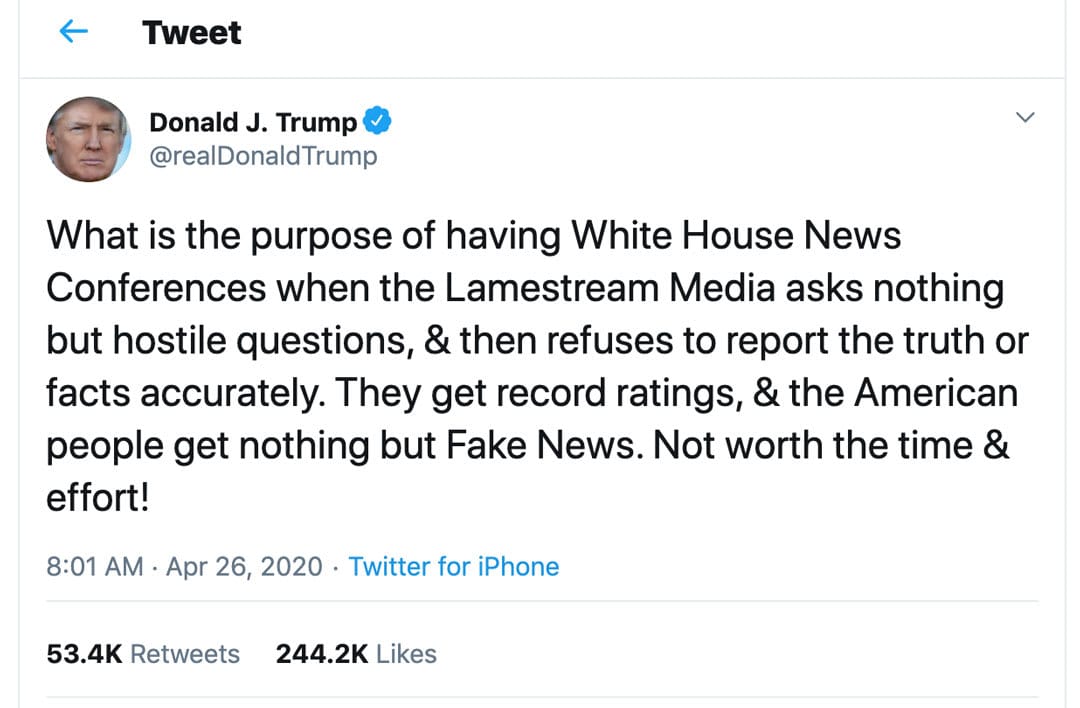Screen dimensions: 1080x708
Task: Click the first line of tweet text
Action: click(x=474, y=237)
